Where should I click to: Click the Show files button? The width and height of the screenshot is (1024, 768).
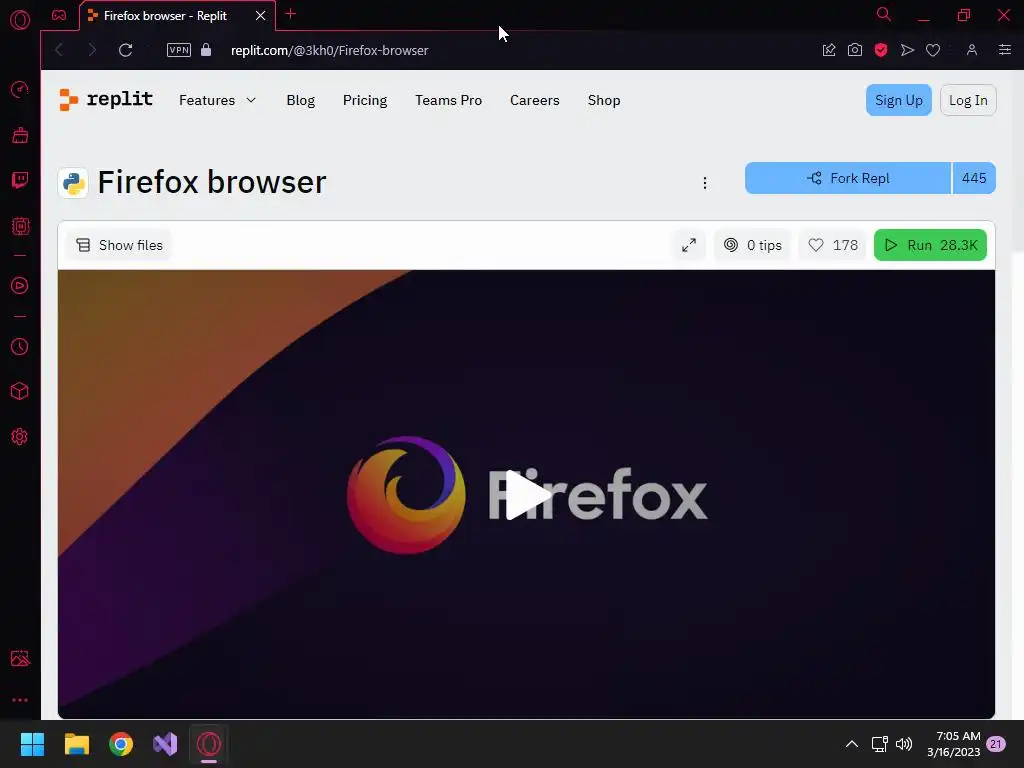[x=120, y=246]
